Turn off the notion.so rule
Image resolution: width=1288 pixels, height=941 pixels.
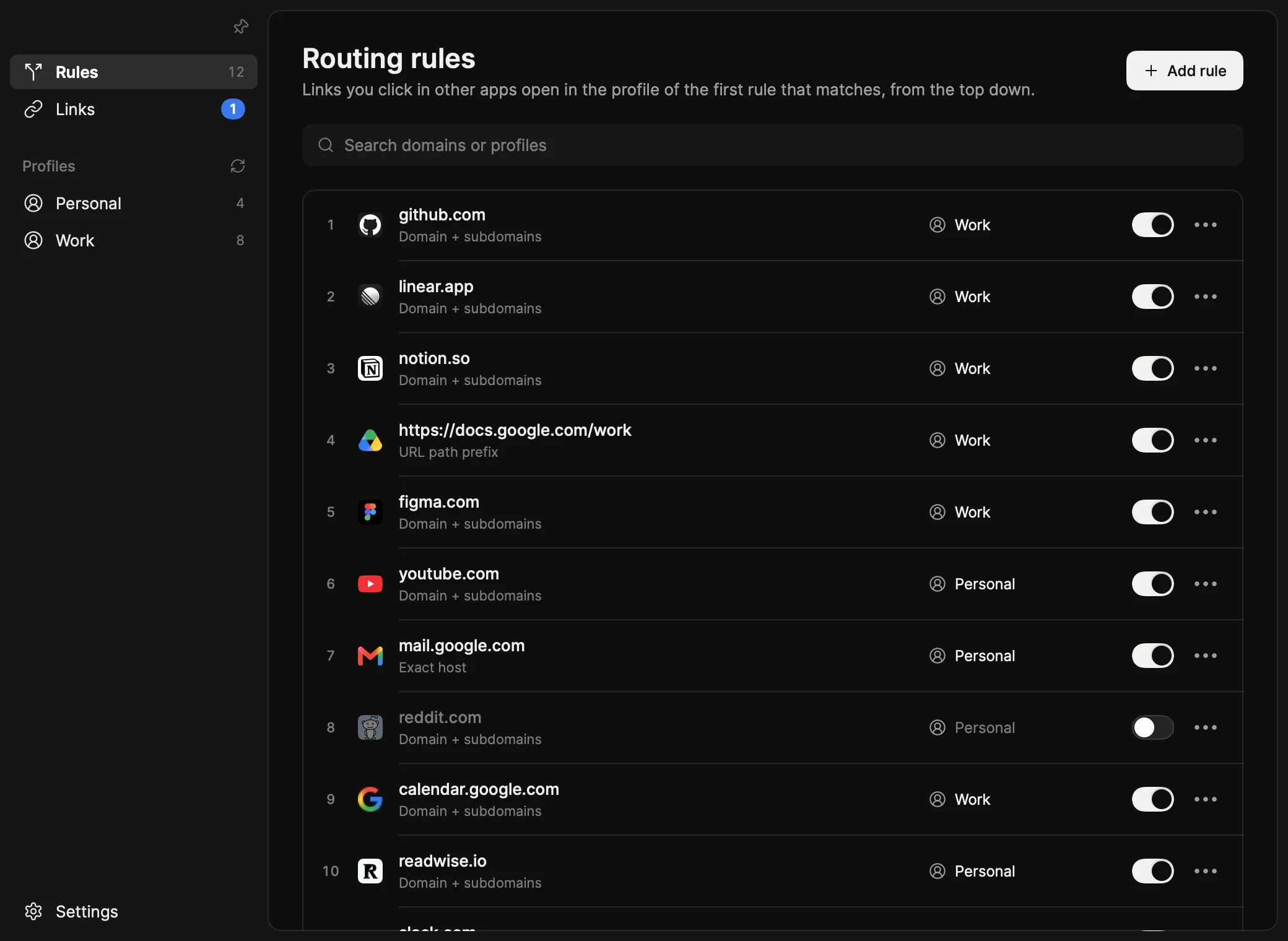point(1153,368)
